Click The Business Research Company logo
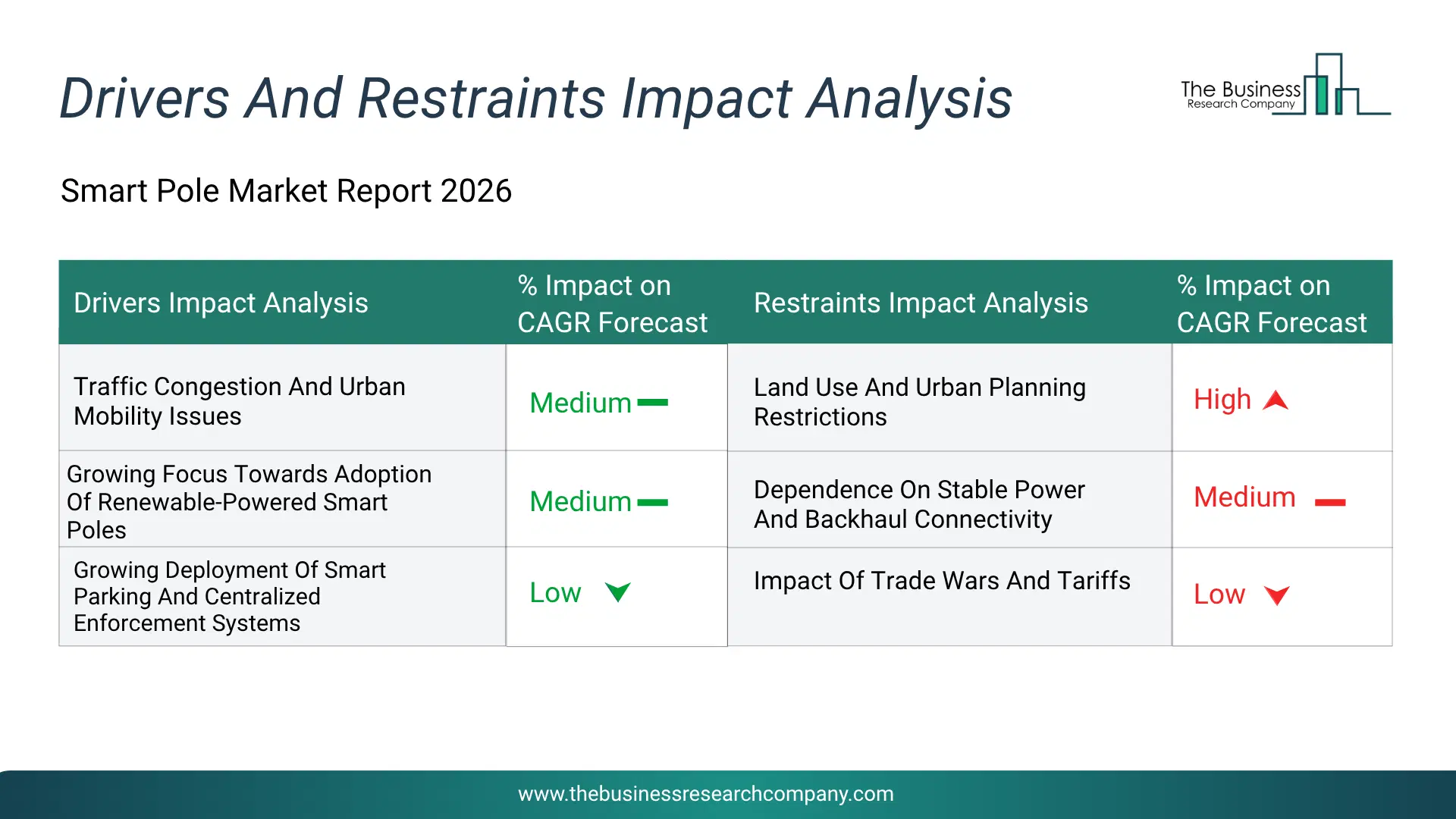 click(1285, 84)
